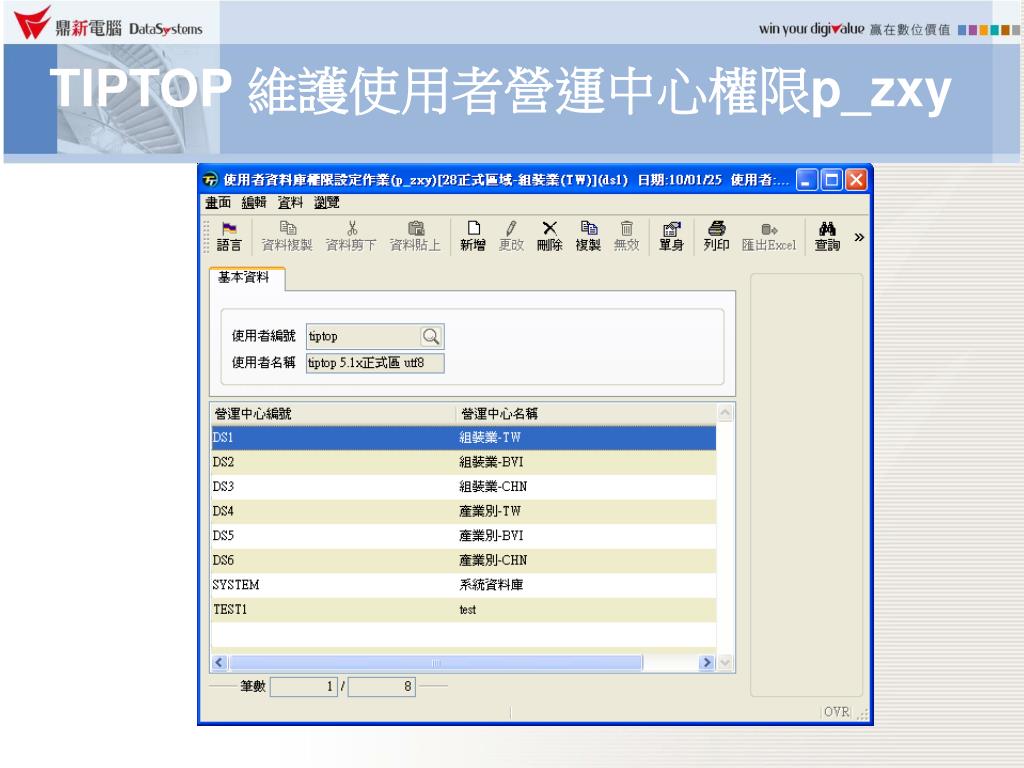
Task: Click the 更改 pencil edit icon
Action: click(x=511, y=228)
